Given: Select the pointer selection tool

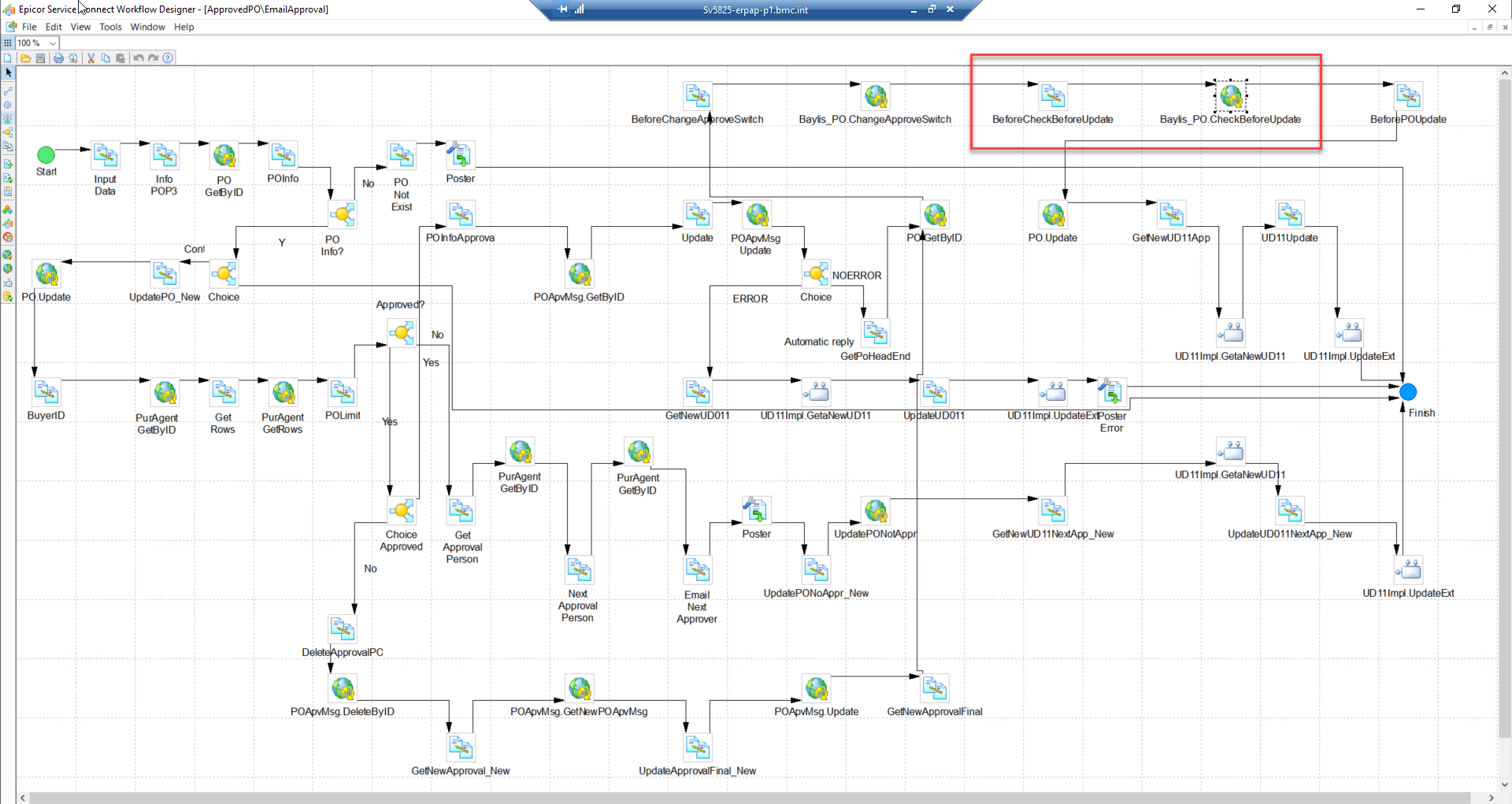Looking at the screenshot, I should coord(8,72).
